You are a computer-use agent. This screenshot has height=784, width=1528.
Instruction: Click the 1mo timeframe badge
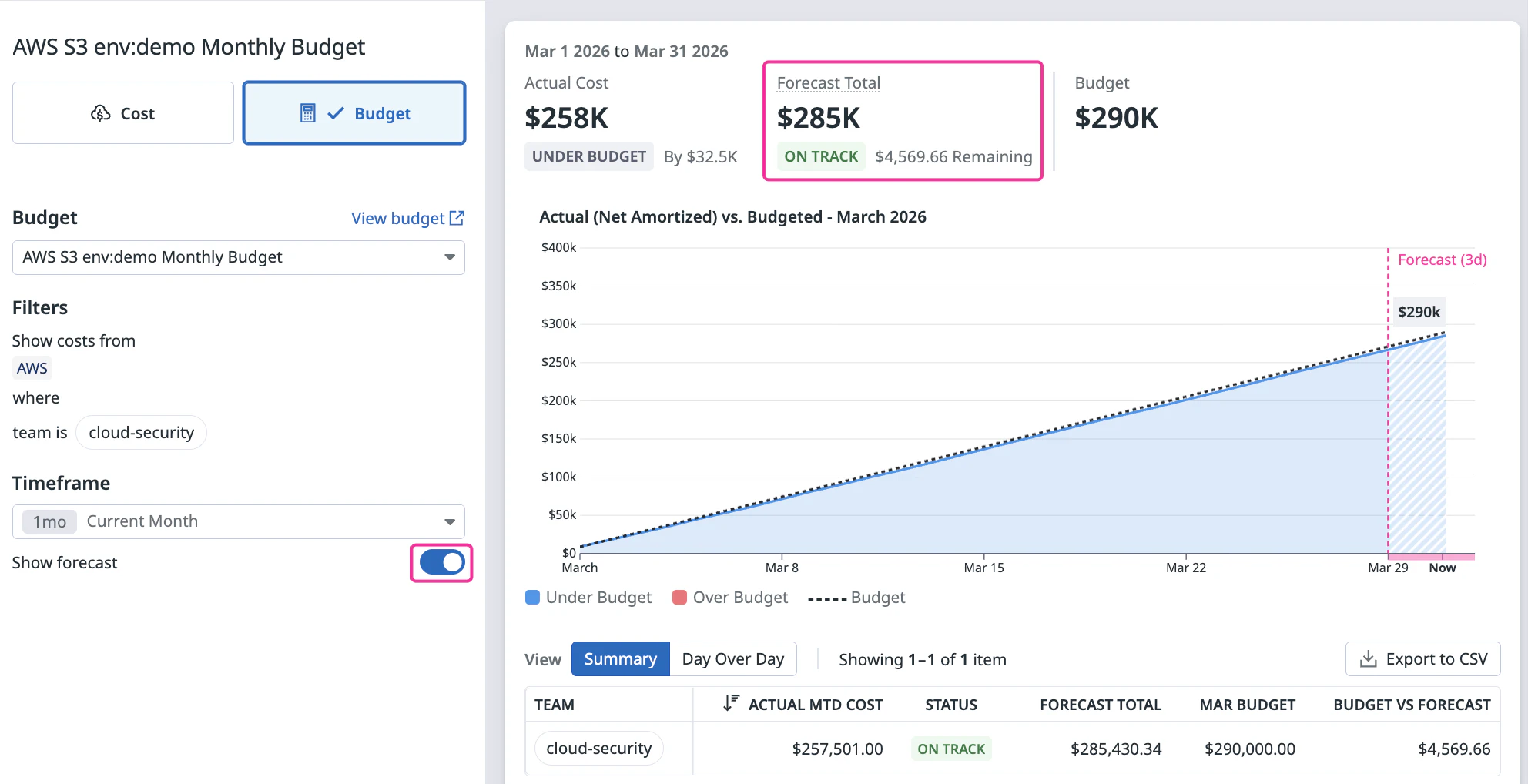[x=49, y=522]
